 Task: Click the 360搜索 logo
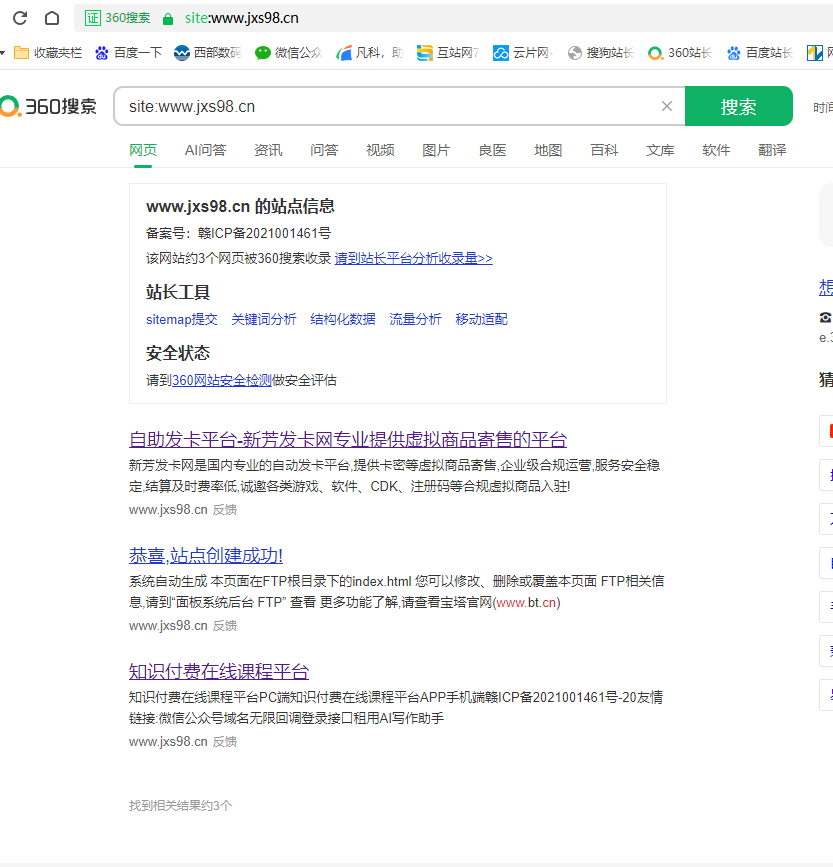49,106
